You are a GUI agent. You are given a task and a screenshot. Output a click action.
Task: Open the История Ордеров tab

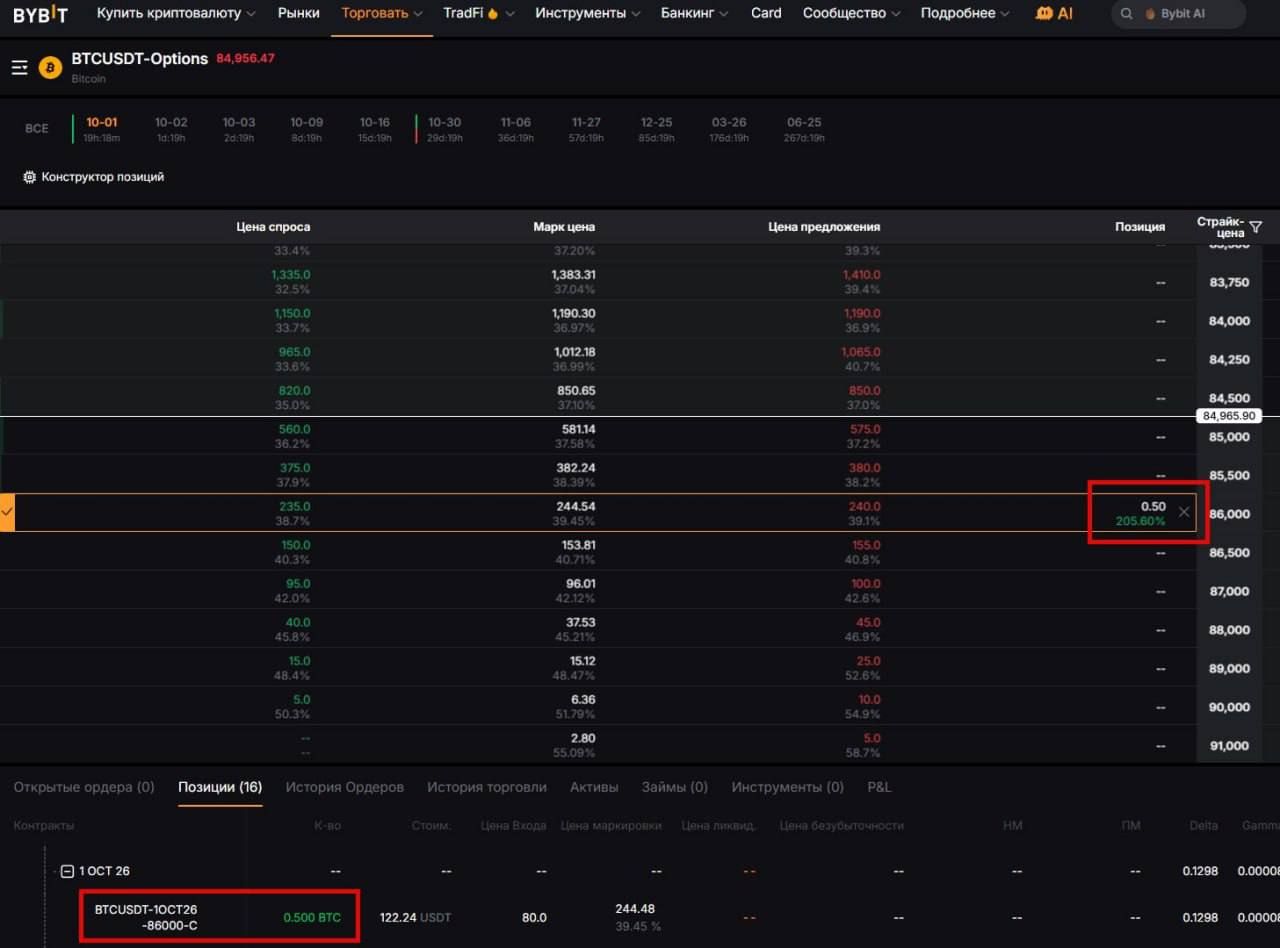(345, 787)
